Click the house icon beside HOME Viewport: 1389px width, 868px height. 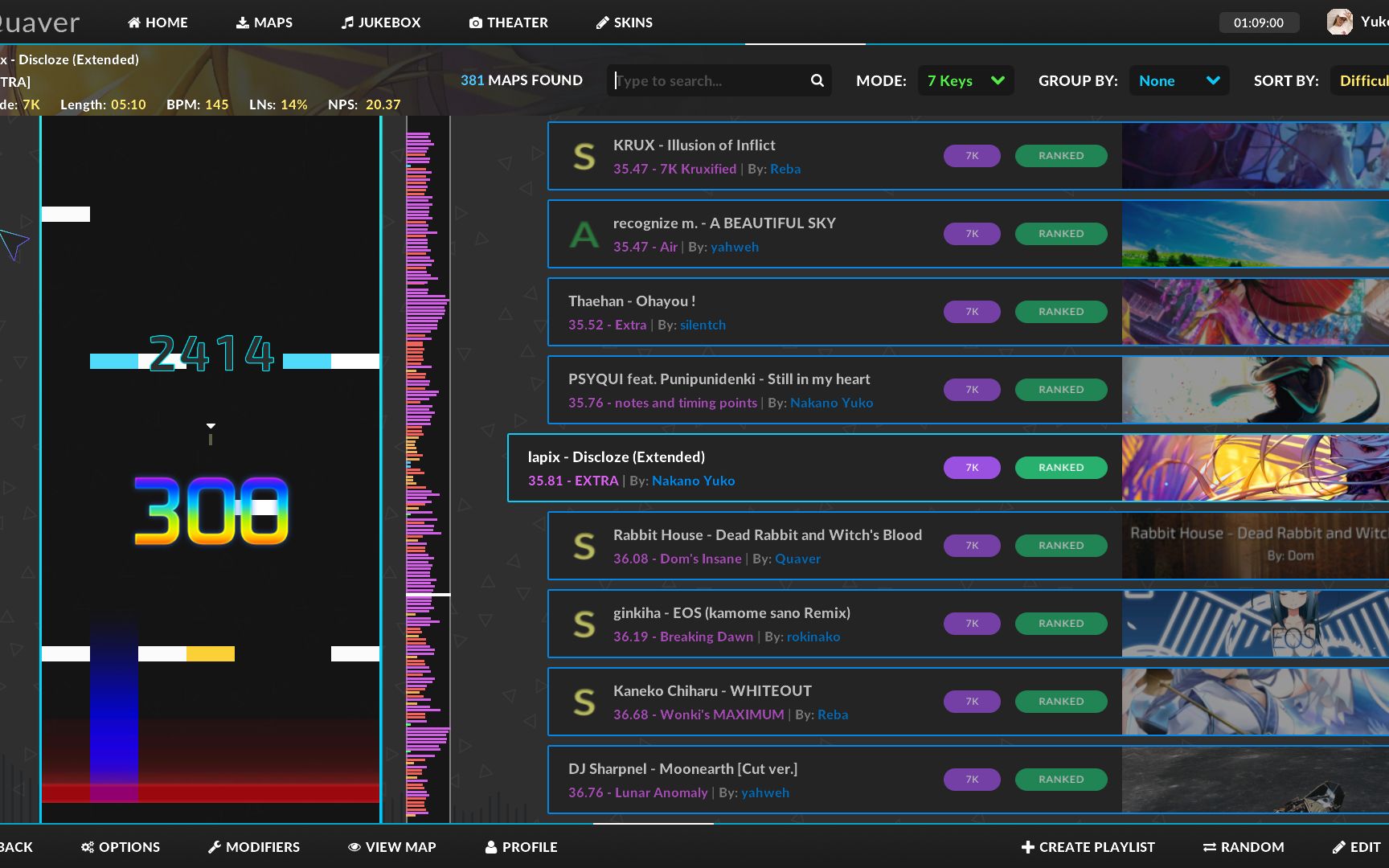[x=134, y=23]
